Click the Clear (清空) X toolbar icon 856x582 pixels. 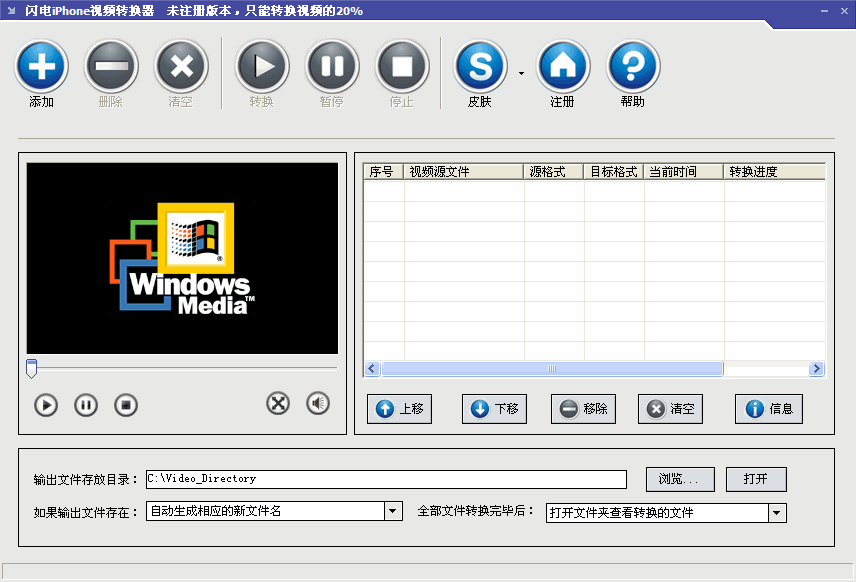pos(181,67)
